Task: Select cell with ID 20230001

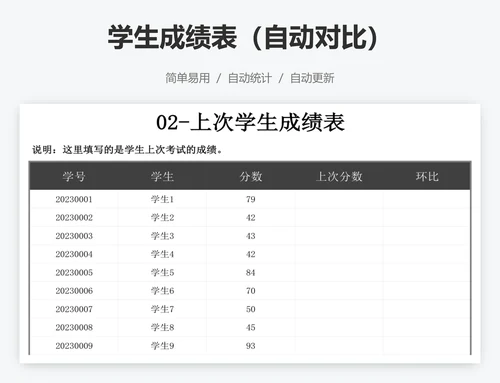Action: 74,199
